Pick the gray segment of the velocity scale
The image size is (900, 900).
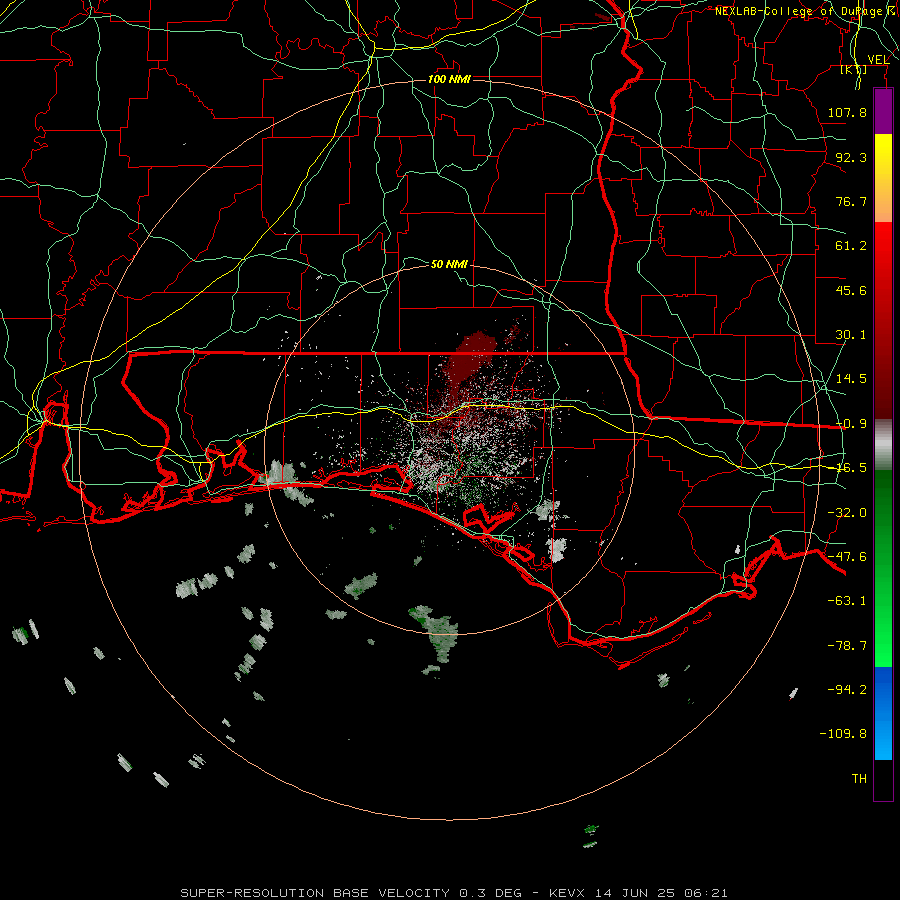[883, 445]
